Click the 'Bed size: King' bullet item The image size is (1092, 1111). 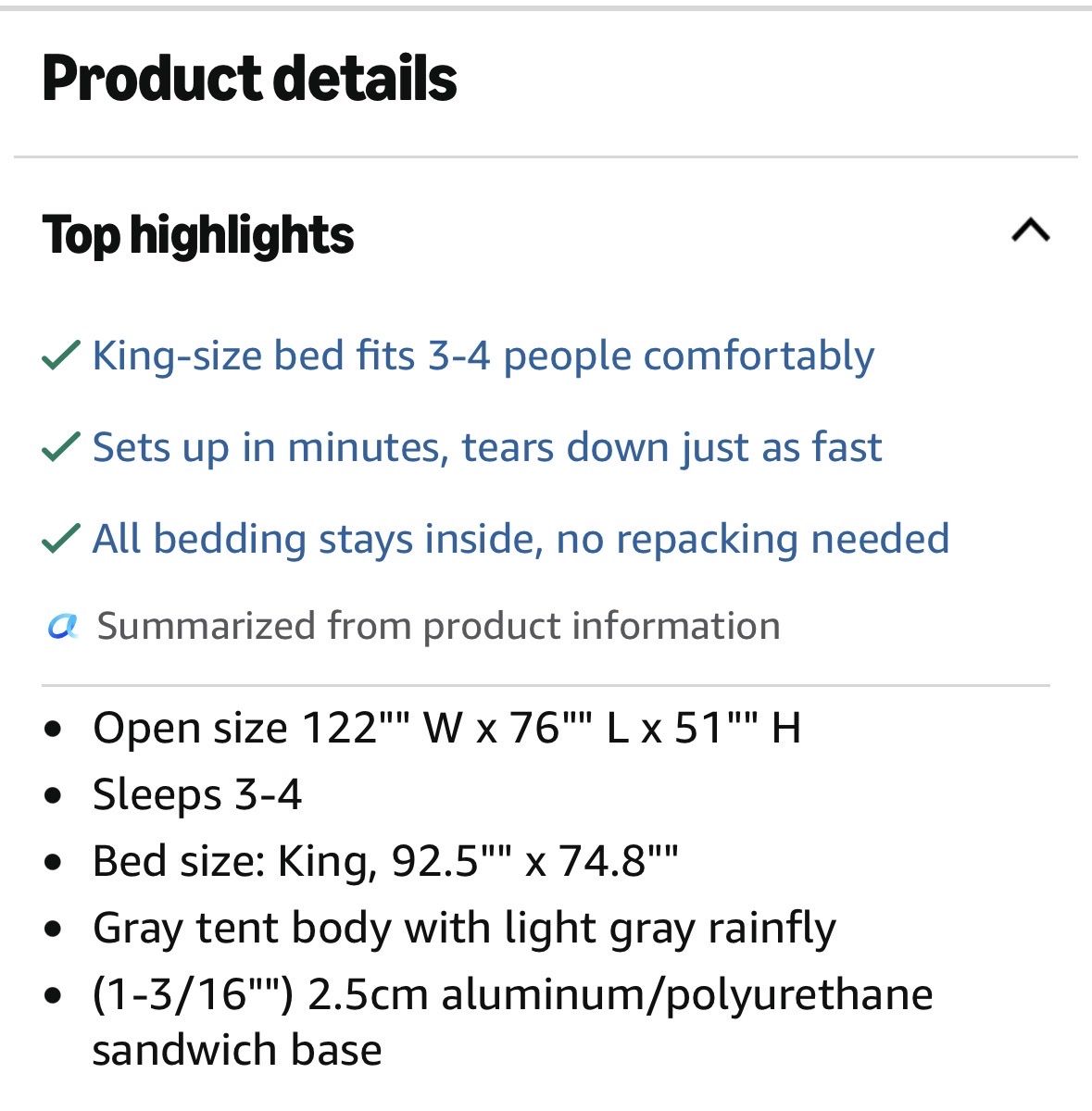pyautogui.click(x=385, y=862)
